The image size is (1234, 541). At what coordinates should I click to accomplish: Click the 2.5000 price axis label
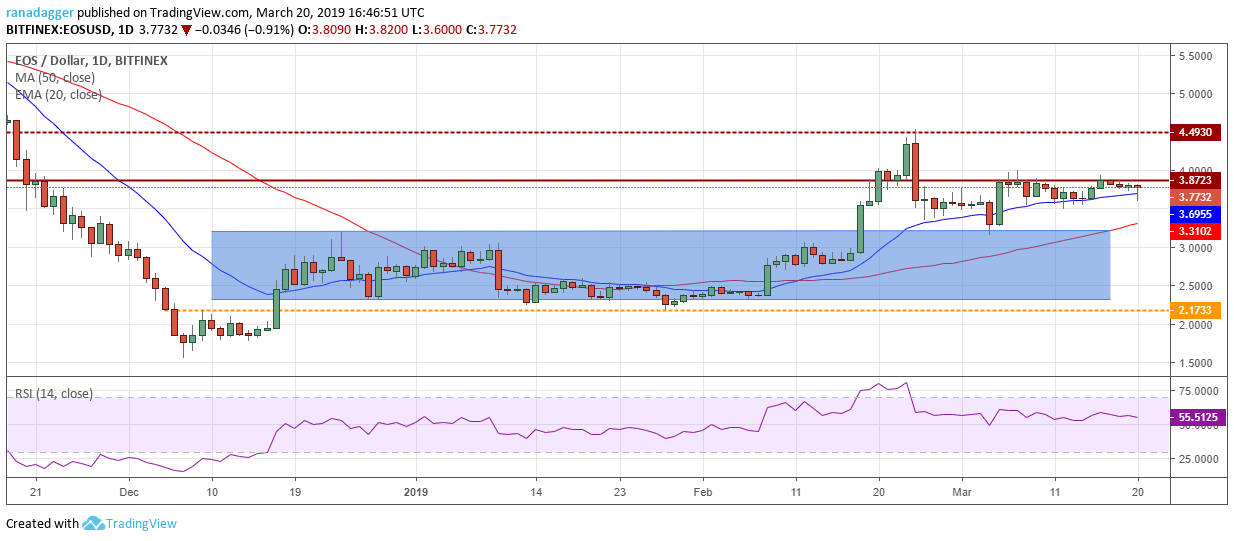tap(1194, 287)
